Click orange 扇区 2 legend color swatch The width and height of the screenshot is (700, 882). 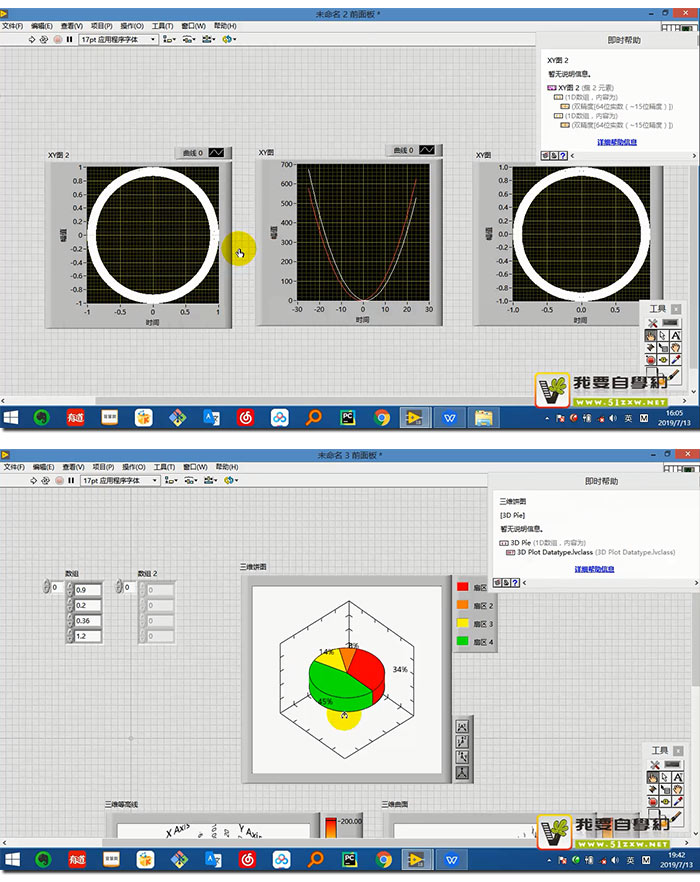coord(463,605)
